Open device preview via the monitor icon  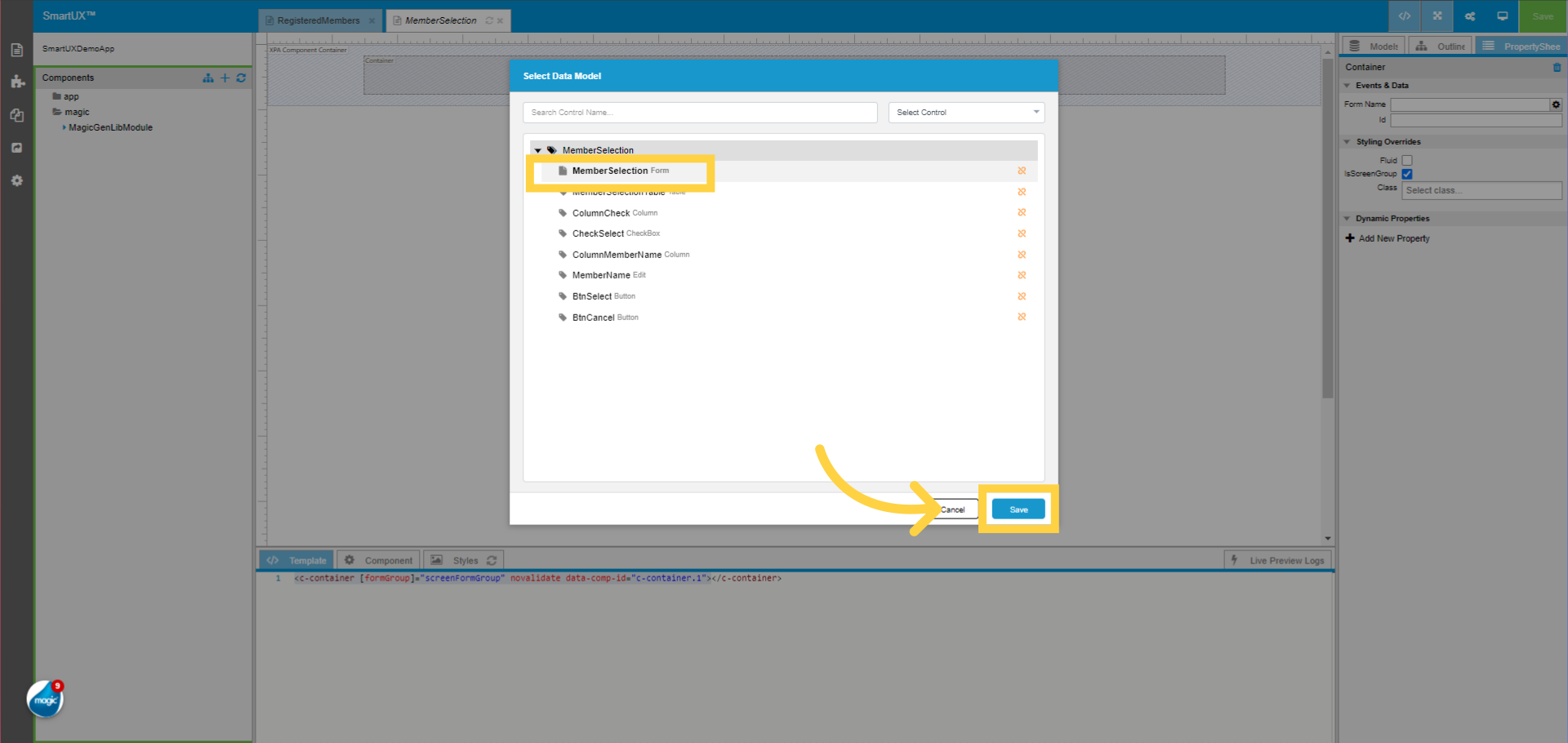point(1501,16)
